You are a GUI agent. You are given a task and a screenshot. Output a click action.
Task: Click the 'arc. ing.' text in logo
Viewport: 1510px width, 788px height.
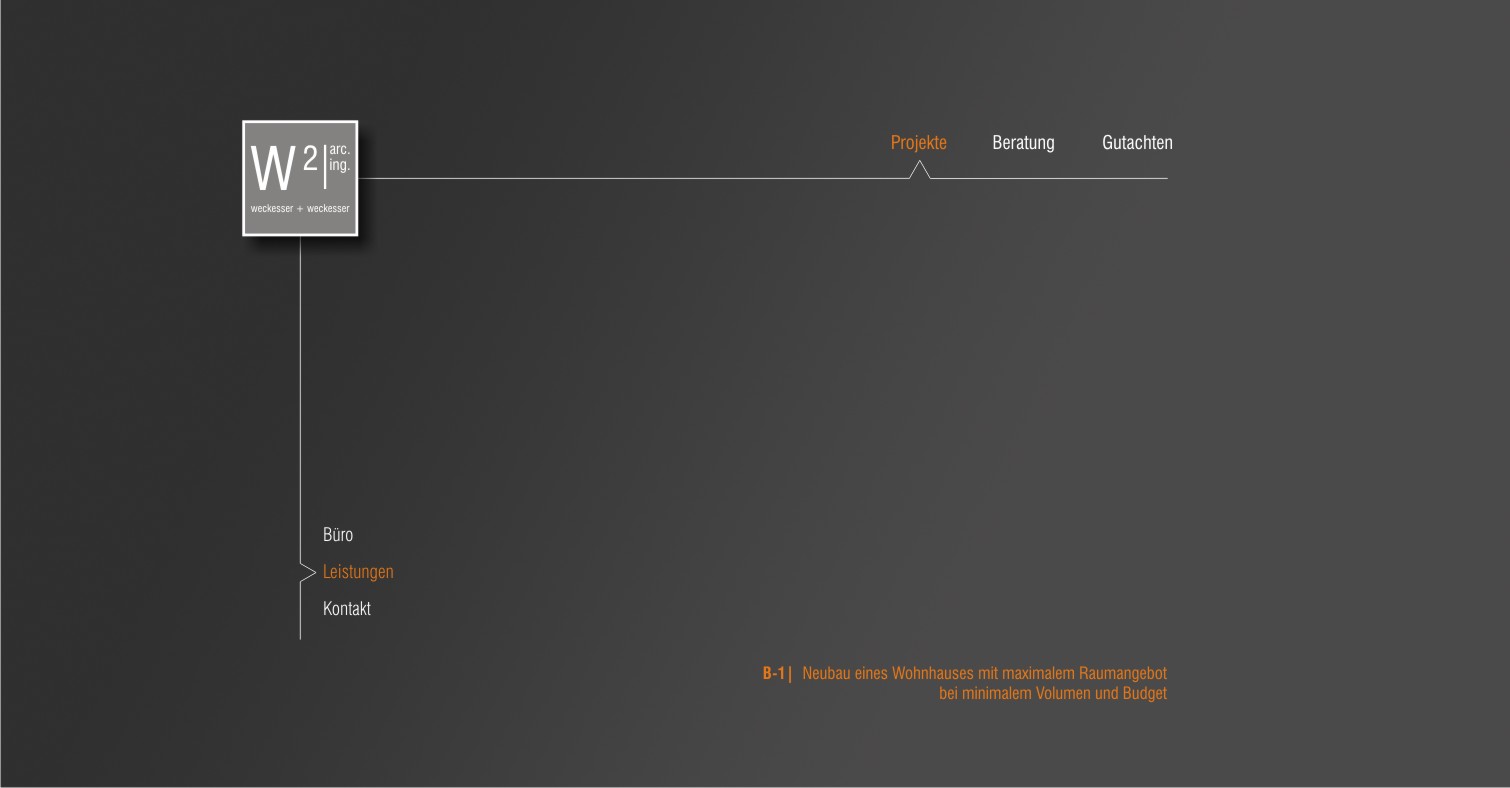pos(340,158)
